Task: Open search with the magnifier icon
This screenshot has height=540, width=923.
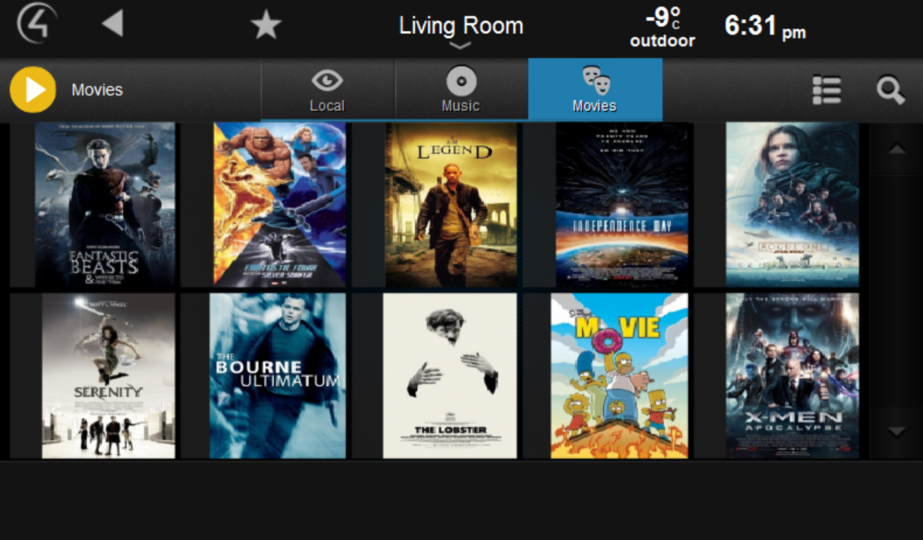Action: [x=890, y=91]
